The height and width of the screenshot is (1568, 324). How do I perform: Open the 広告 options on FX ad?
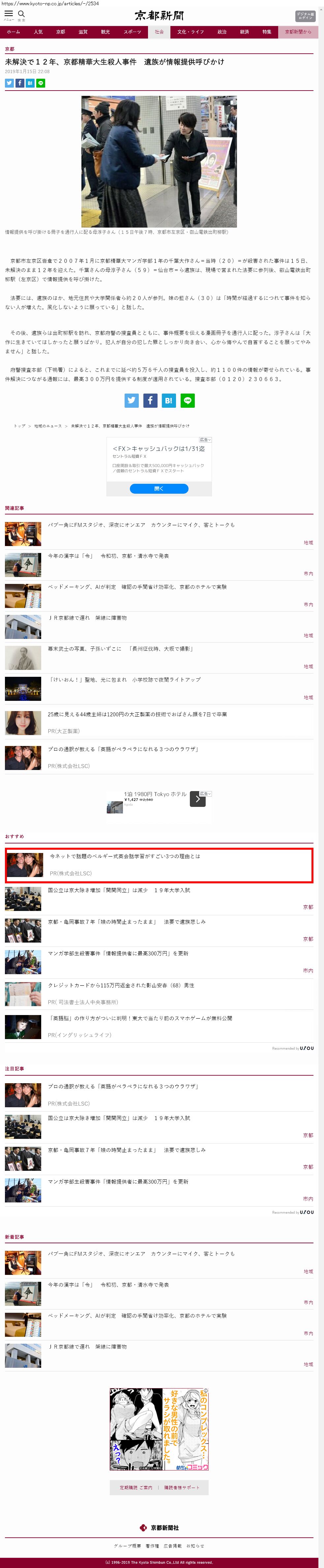(x=205, y=439)
